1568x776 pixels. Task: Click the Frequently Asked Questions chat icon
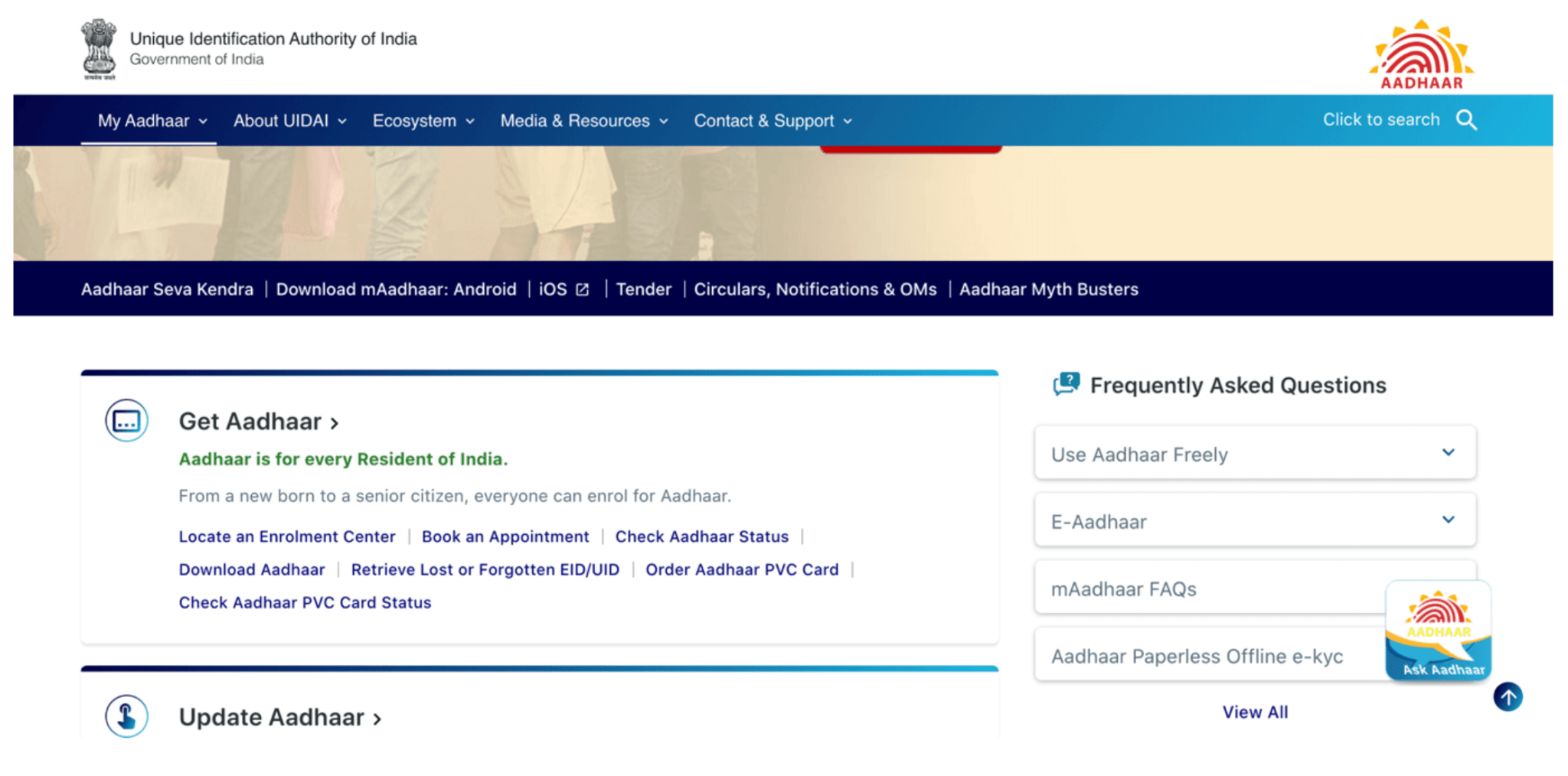[x=1066, y=383]
